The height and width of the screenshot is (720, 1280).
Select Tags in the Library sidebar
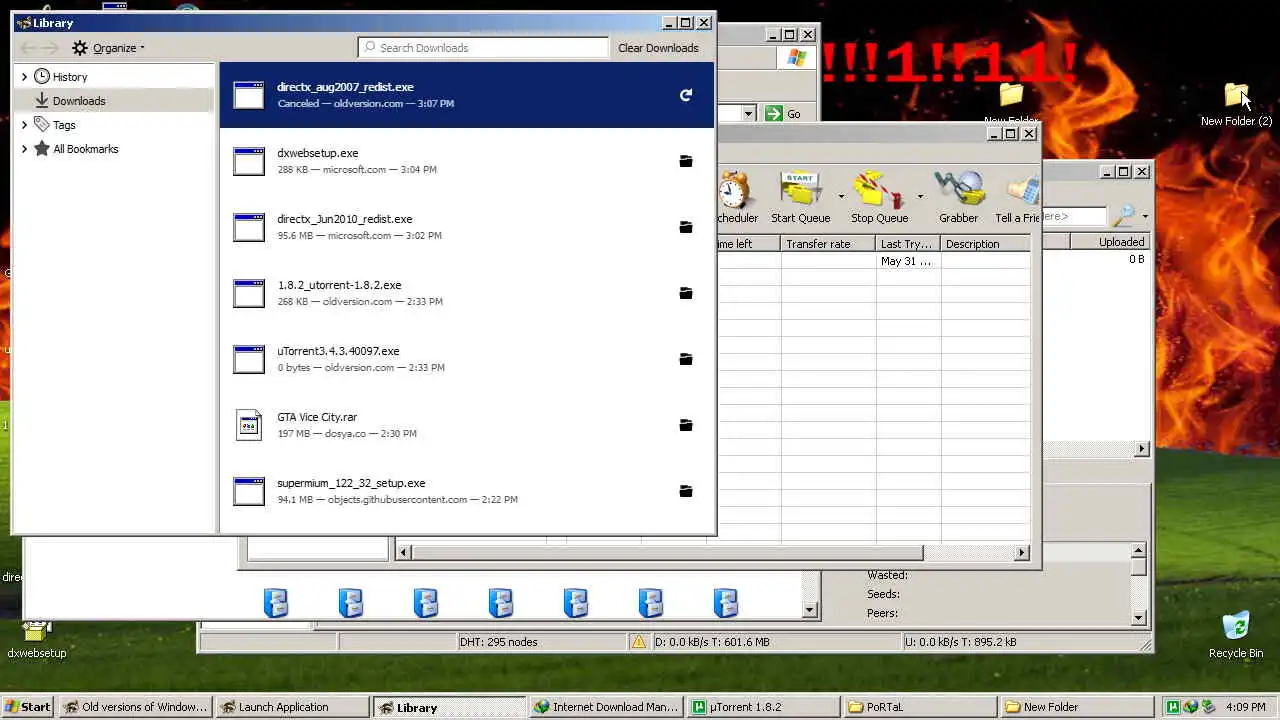point(113,125)
